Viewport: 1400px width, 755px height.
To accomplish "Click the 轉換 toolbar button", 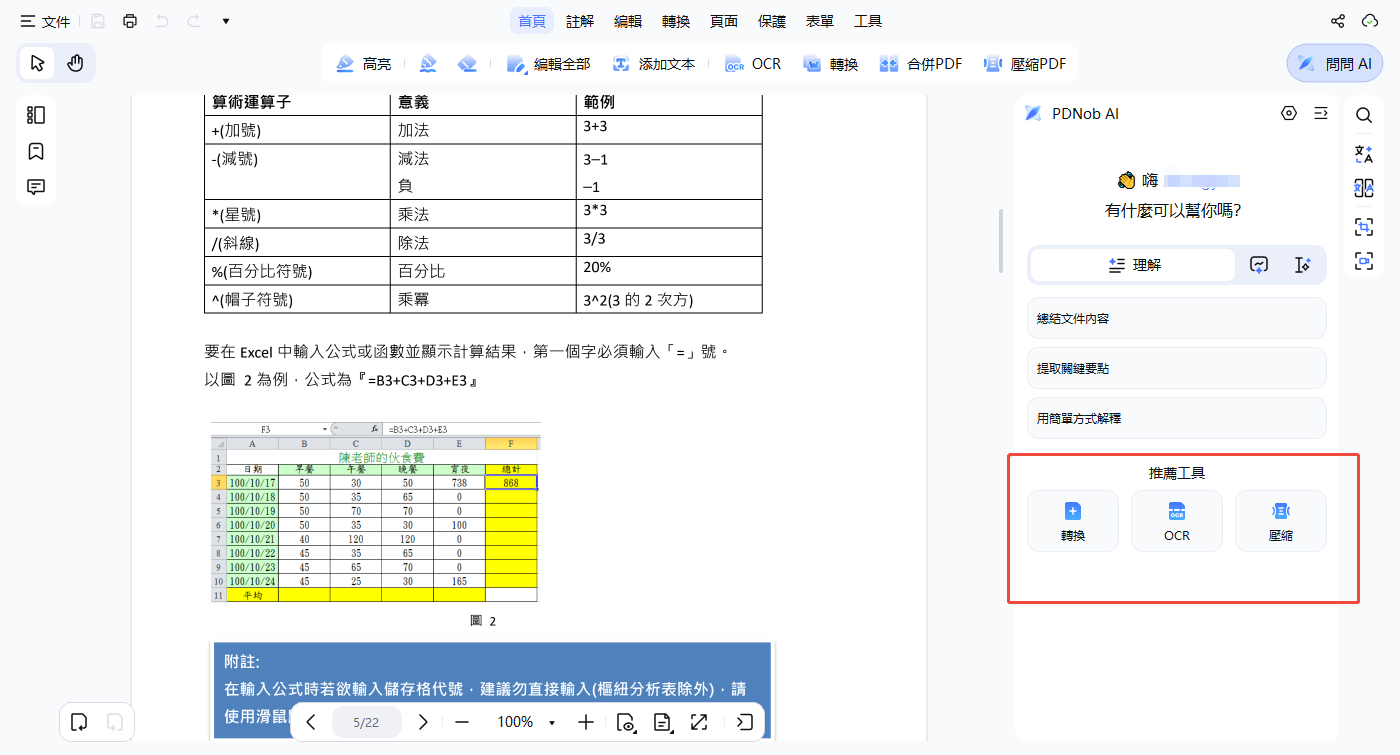I will pyautogui.click(x=830, y=64).
